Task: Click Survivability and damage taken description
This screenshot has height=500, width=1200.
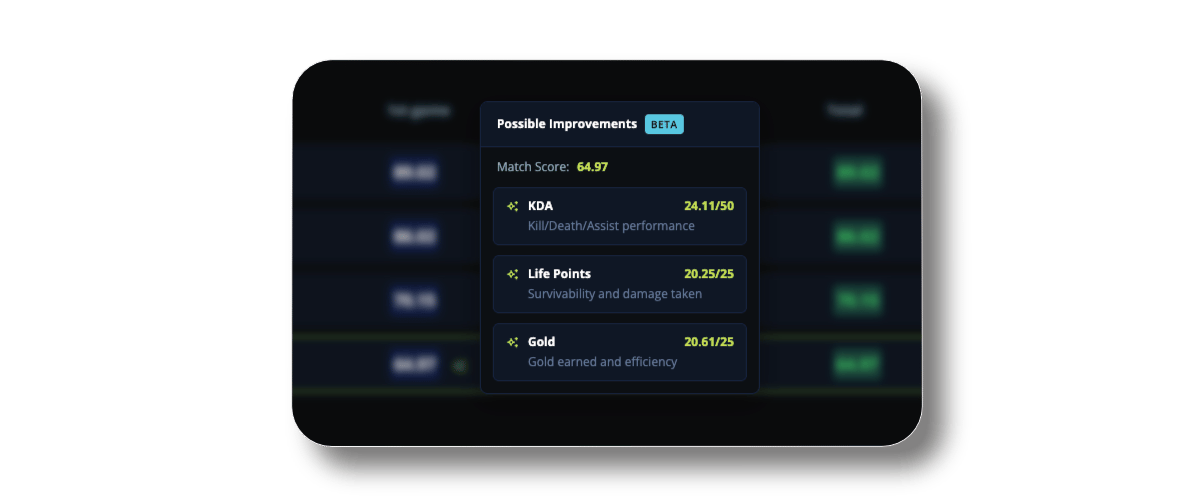Action: [x=615, y=294]
